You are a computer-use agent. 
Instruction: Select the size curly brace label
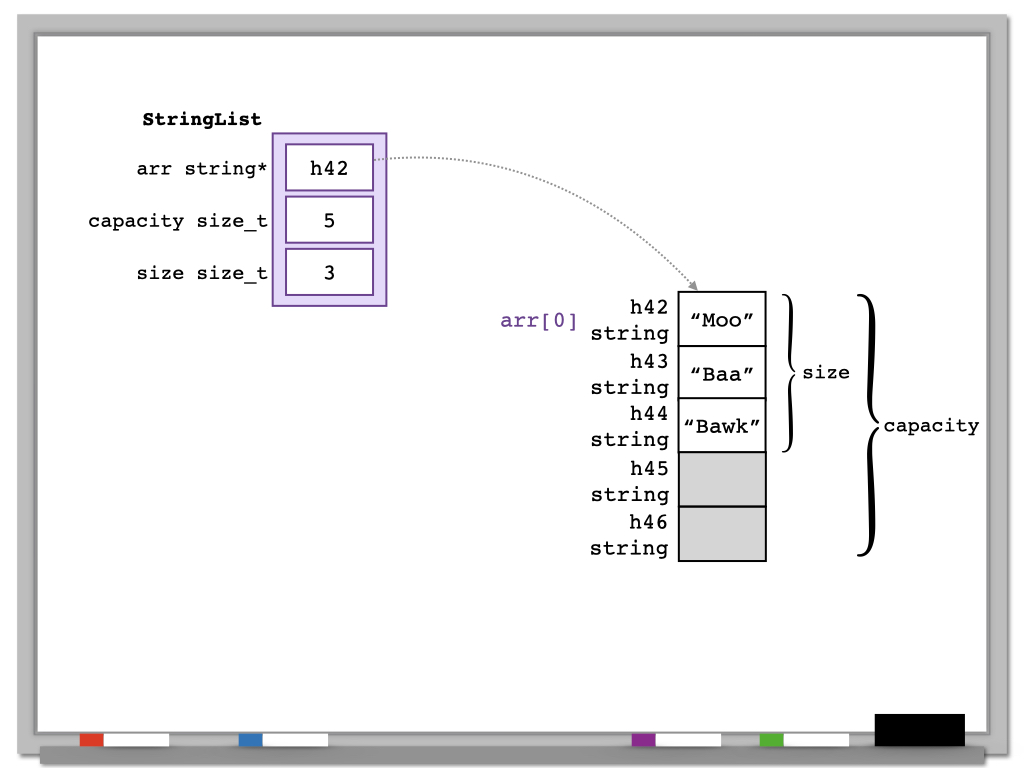tap(826, 372)
